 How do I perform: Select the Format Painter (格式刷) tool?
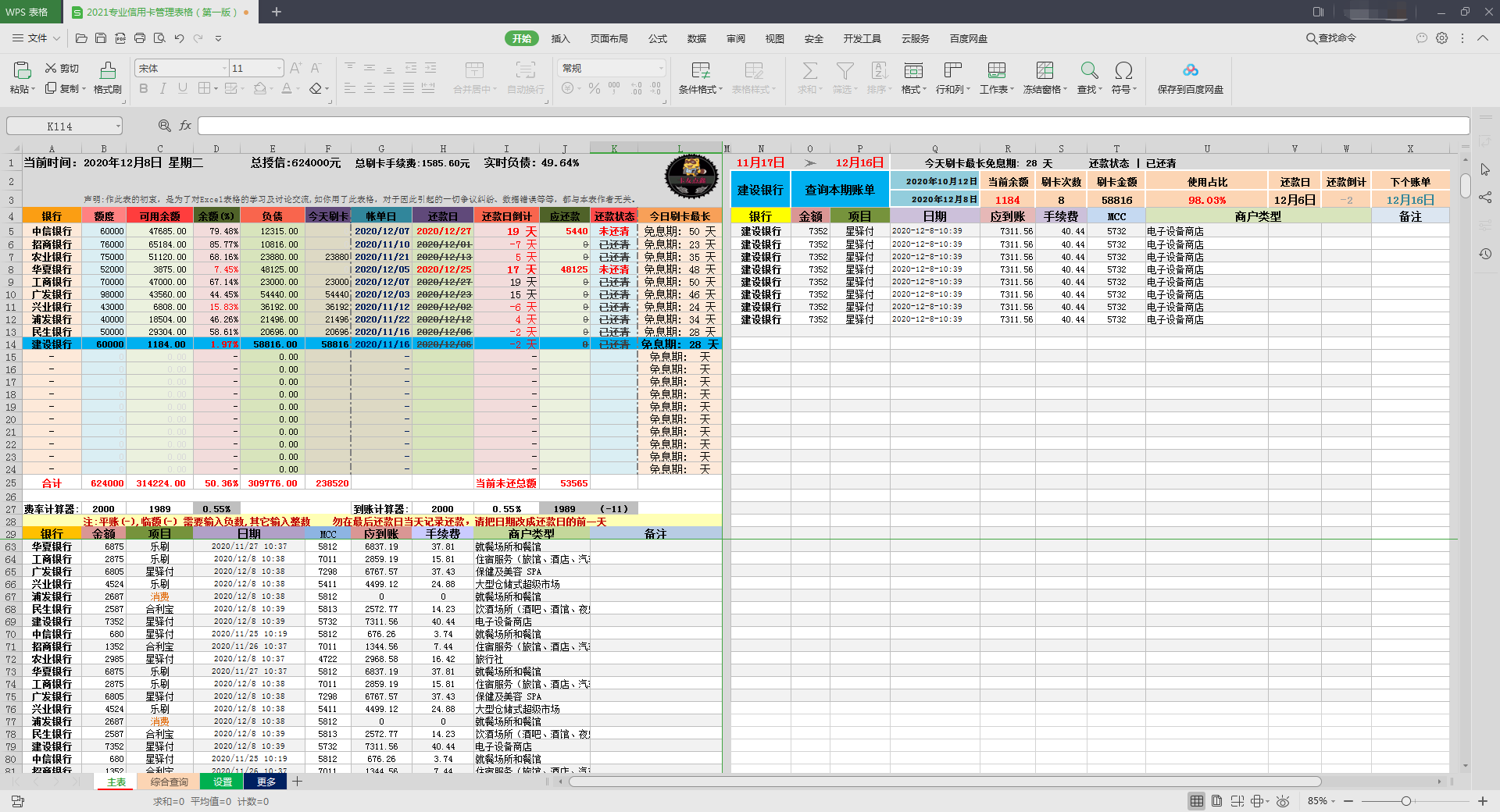pos(108,78)
